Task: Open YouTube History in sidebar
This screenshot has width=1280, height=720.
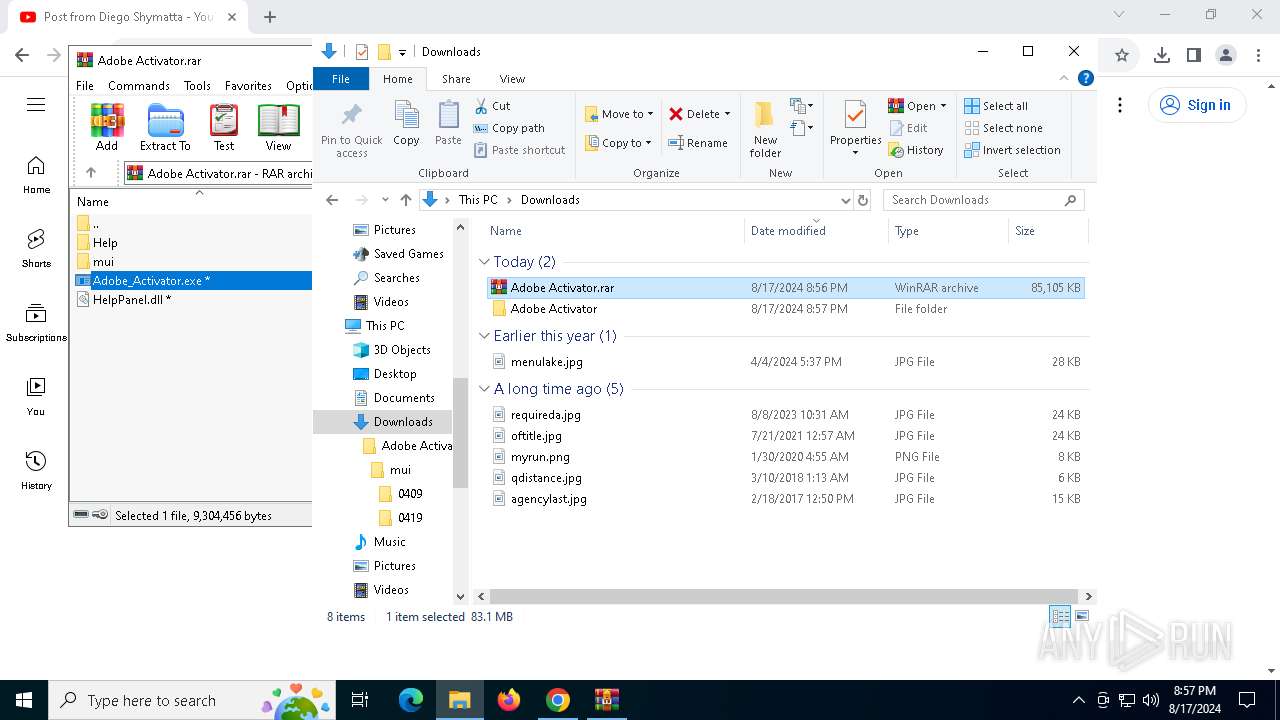Action: click(x=36, y=470)
